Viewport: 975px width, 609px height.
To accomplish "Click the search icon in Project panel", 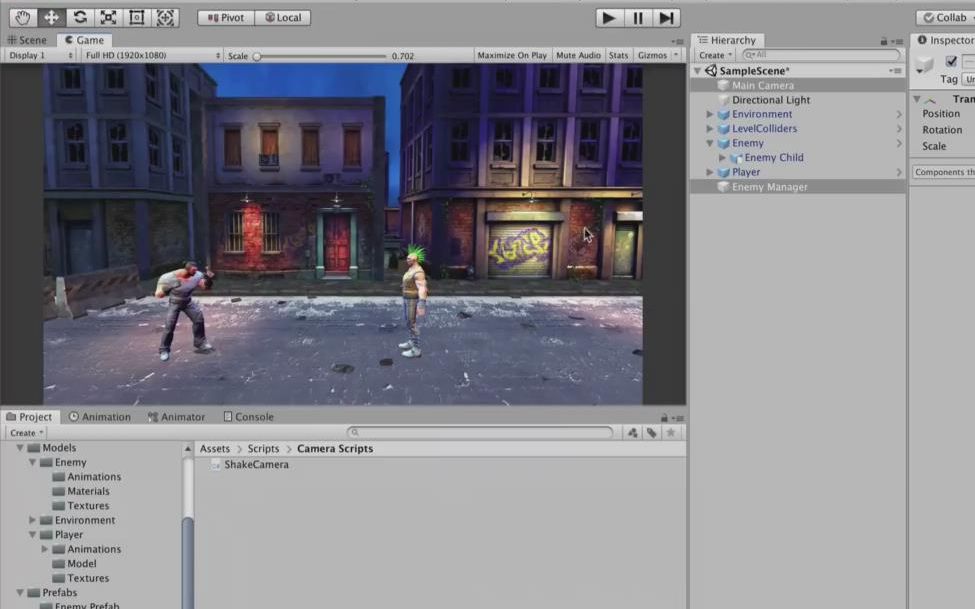I will (x=355, y=432).
